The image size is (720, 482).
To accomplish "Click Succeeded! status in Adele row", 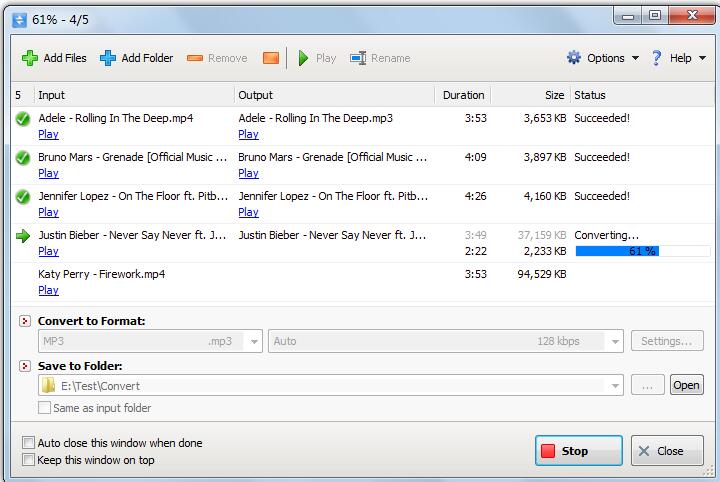I will pyautogui.click(x=602, y=118).
